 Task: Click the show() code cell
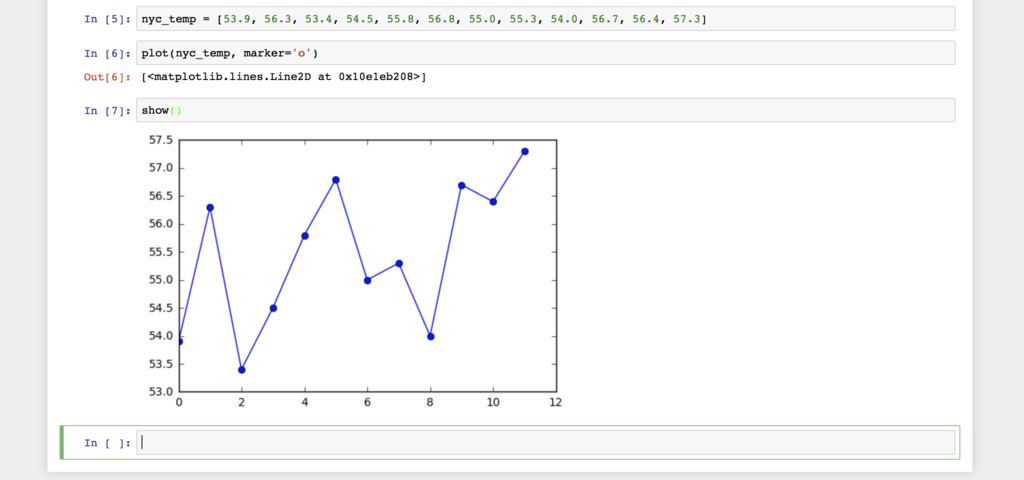coord(545,110)
